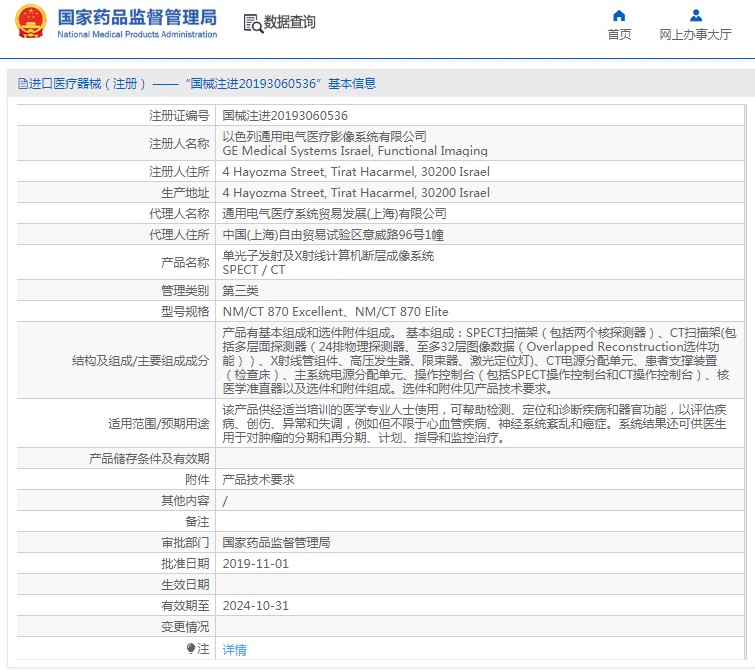755x670 pixels.
Task: Click the agent name 通用电气医疗系统贸易发展(上海)有限公司
Action: point(333,213)
